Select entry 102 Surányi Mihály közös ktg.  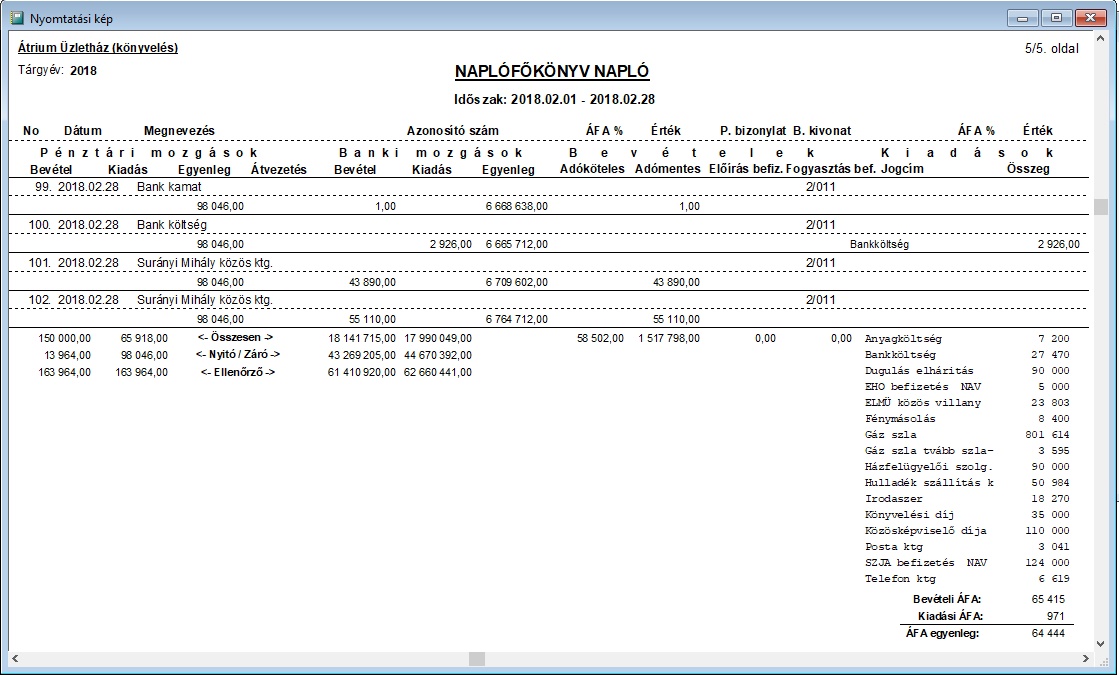(x=204, y=300)
